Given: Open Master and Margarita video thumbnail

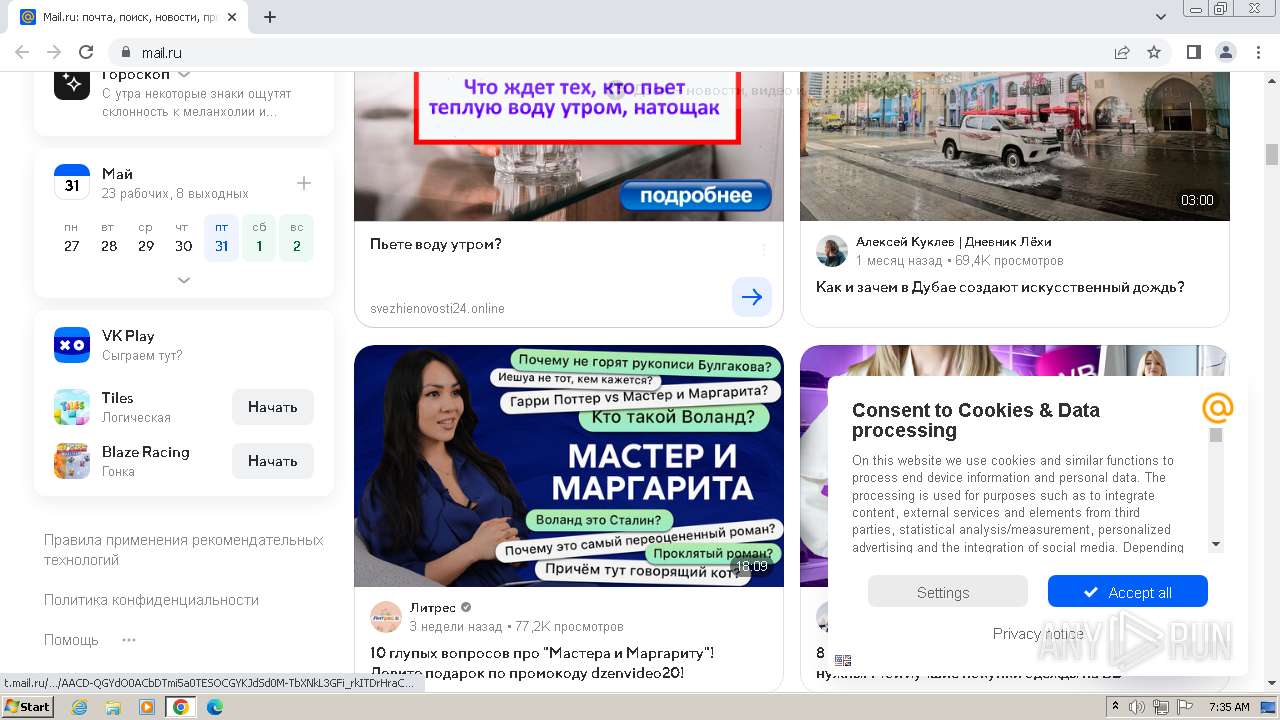Looking at the screenshot, I should point(569,466).
